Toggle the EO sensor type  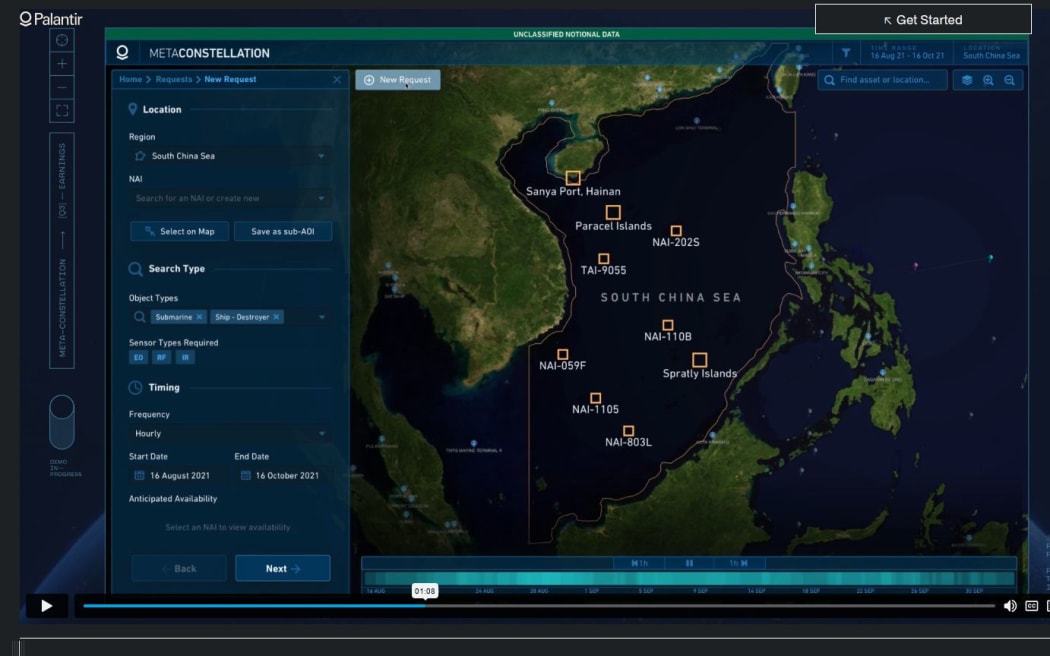138,357
